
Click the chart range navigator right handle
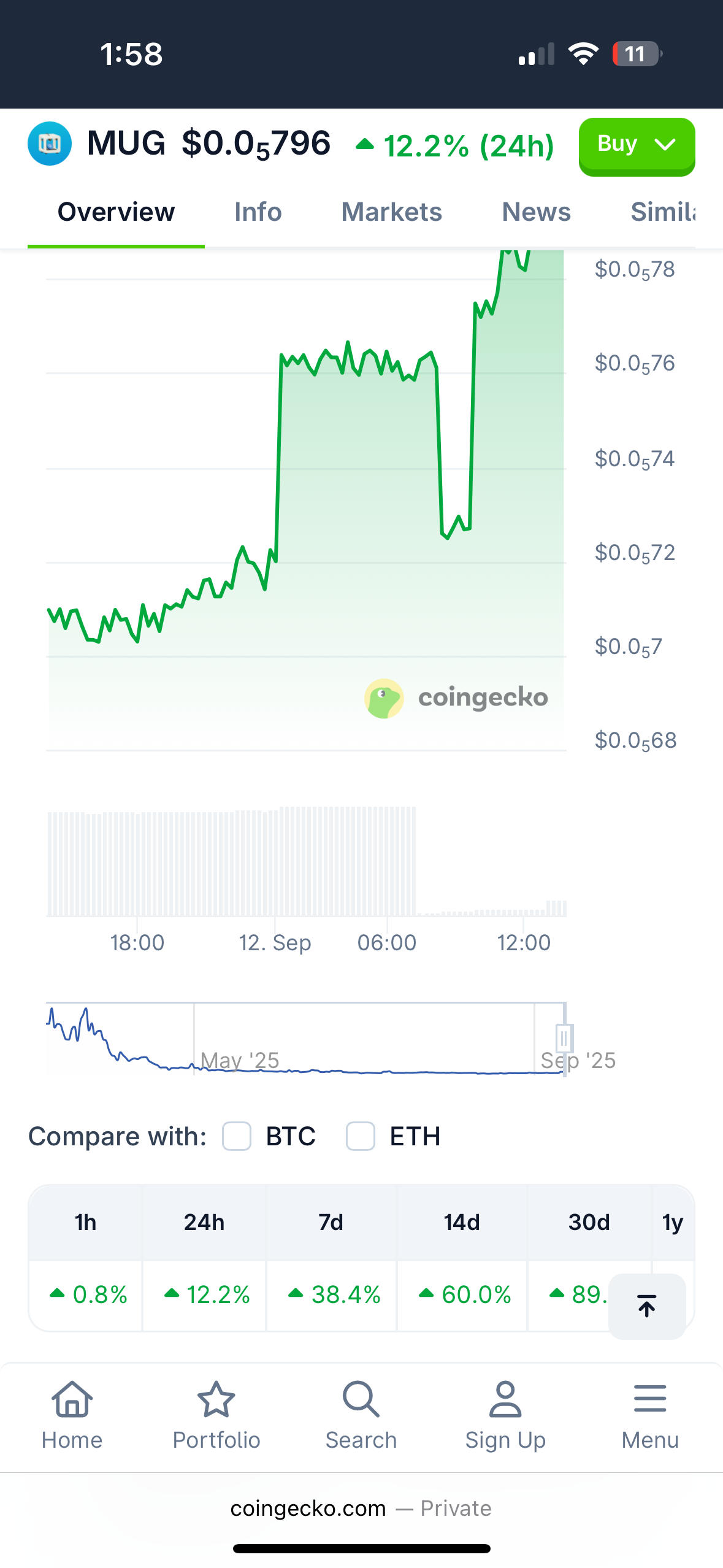564,1038
